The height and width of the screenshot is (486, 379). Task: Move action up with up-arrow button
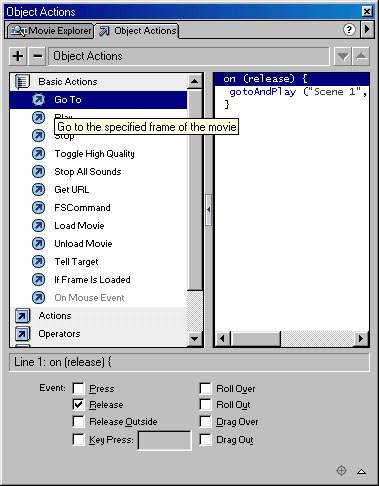pyautogui.click(x=361, y=56)
